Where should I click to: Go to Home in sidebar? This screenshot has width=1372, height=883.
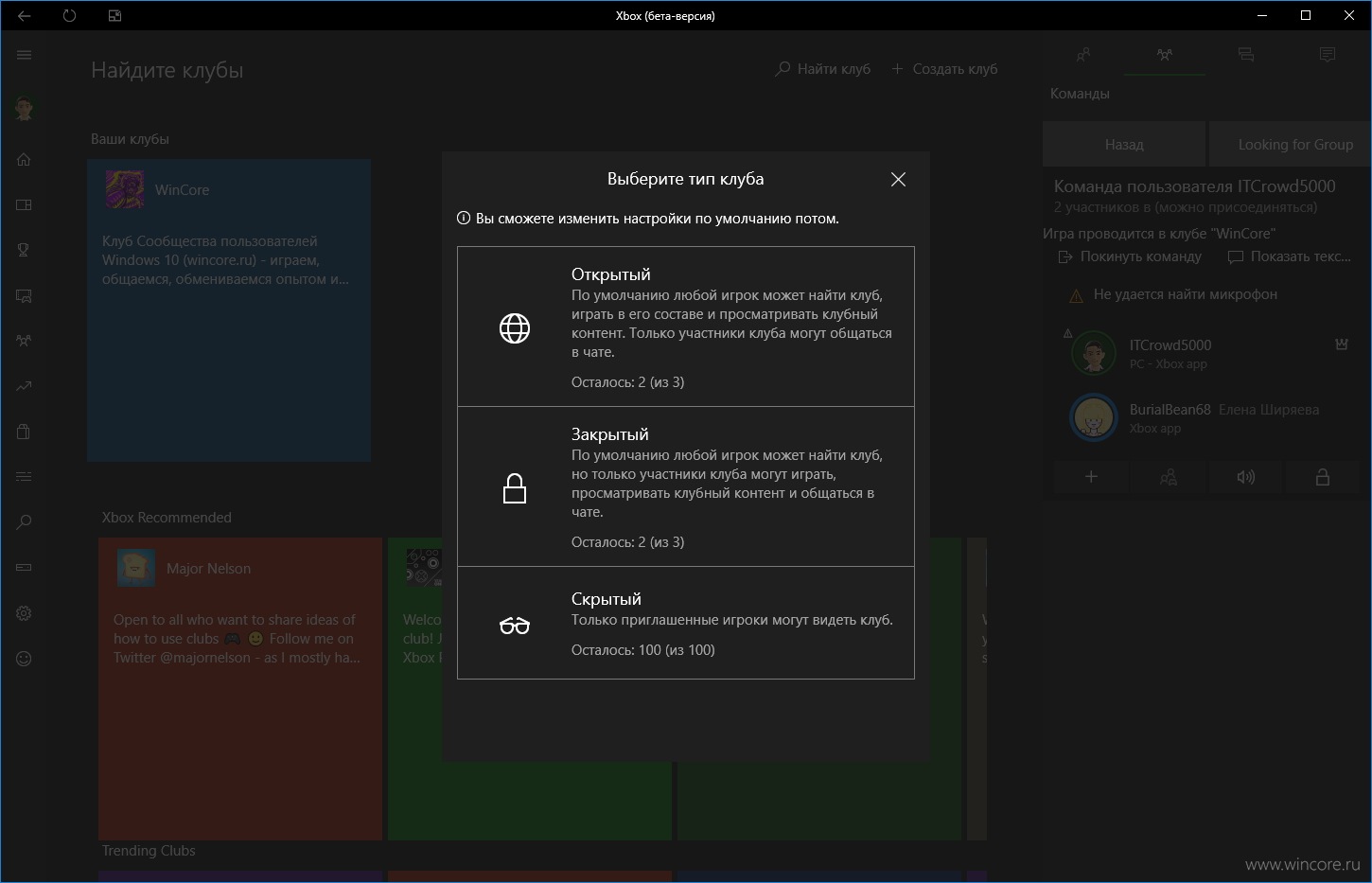pos(25,159)
